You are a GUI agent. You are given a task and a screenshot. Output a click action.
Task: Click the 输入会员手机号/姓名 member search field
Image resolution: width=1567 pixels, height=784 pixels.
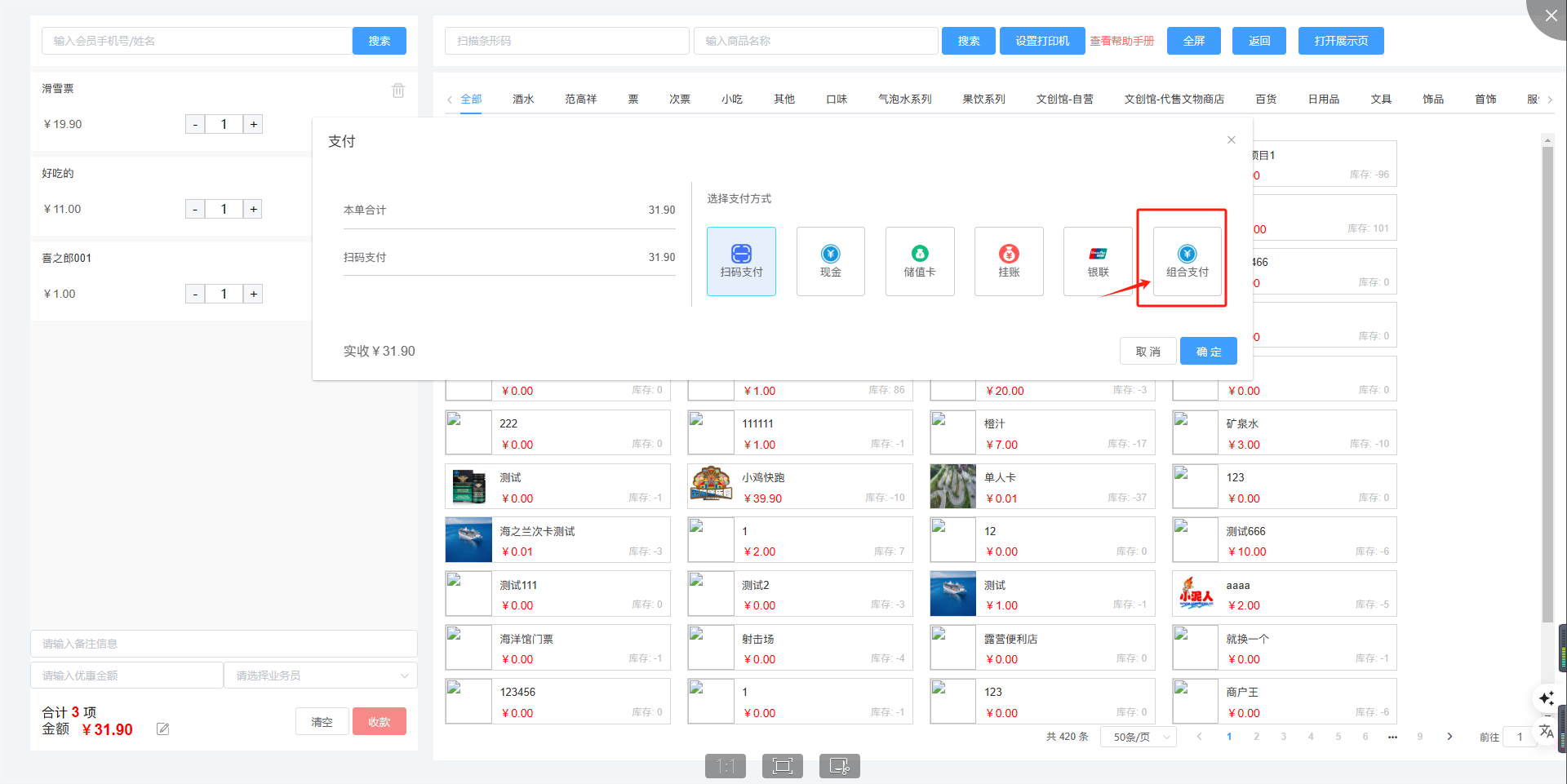(x=197, y=41)
